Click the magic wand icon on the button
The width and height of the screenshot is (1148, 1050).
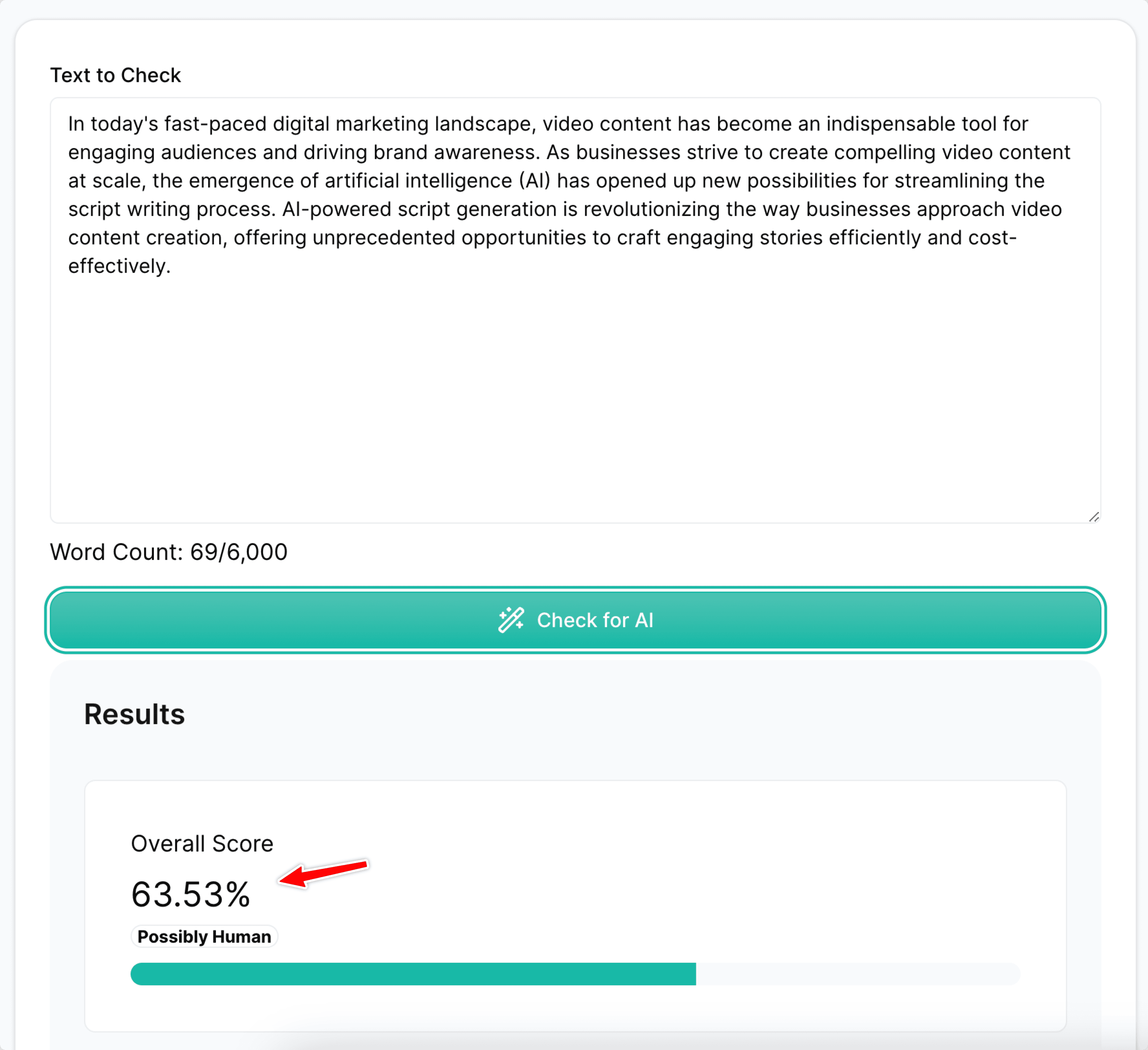(x=511, y=620)
